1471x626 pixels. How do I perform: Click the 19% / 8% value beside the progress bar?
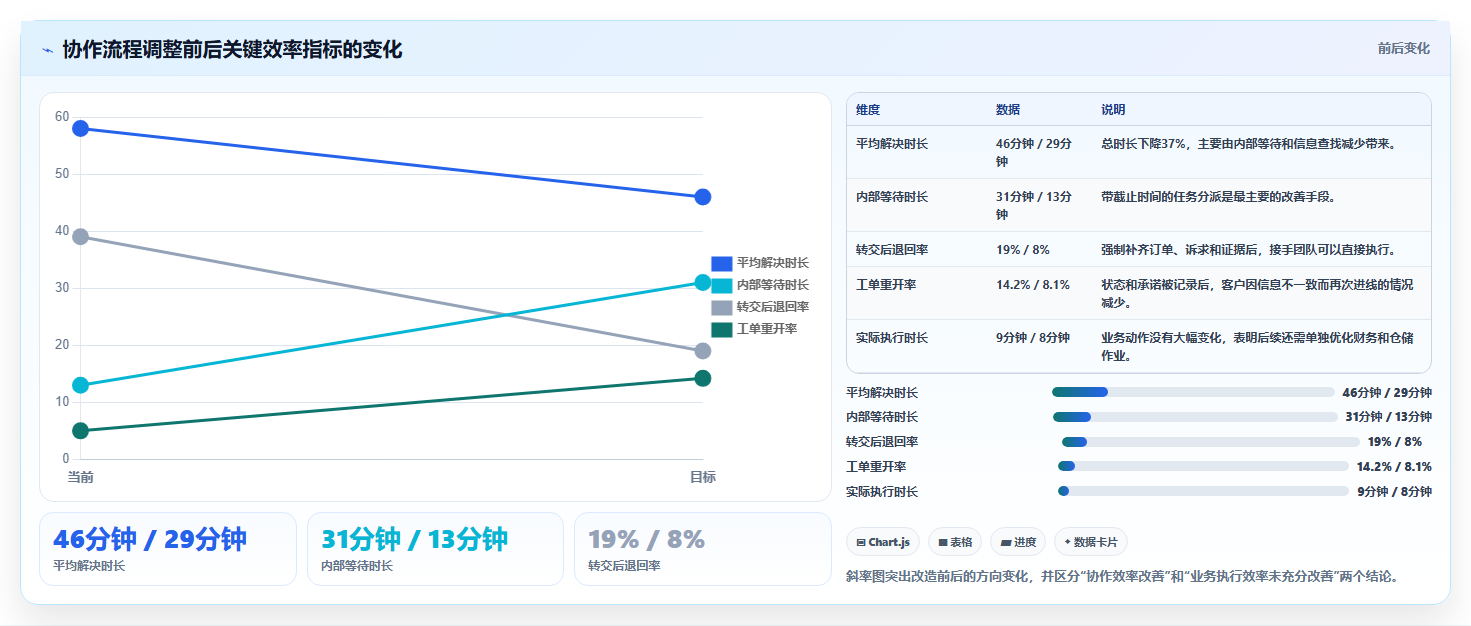tap(1394, 442)
